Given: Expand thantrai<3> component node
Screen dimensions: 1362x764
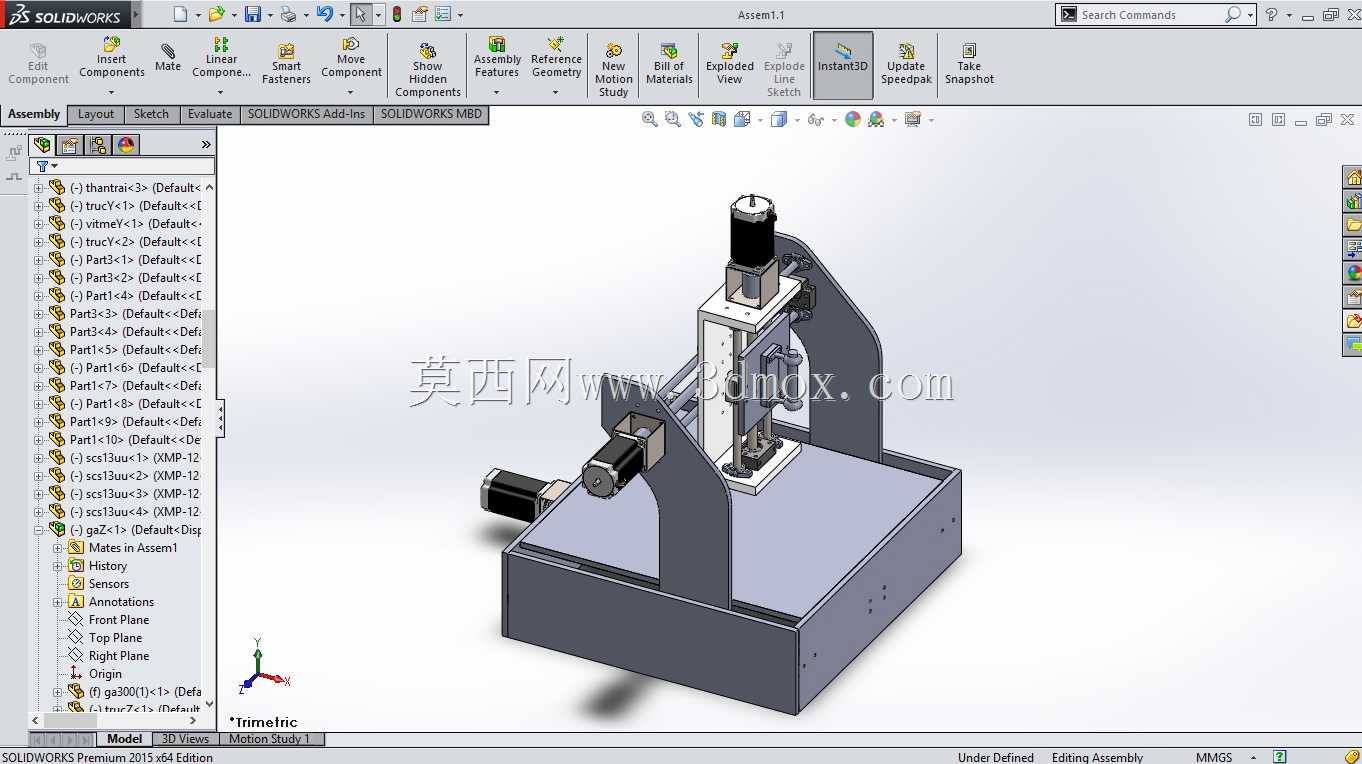Looking at the screenshot, I should pyautogui.click(x=39, y=188).
